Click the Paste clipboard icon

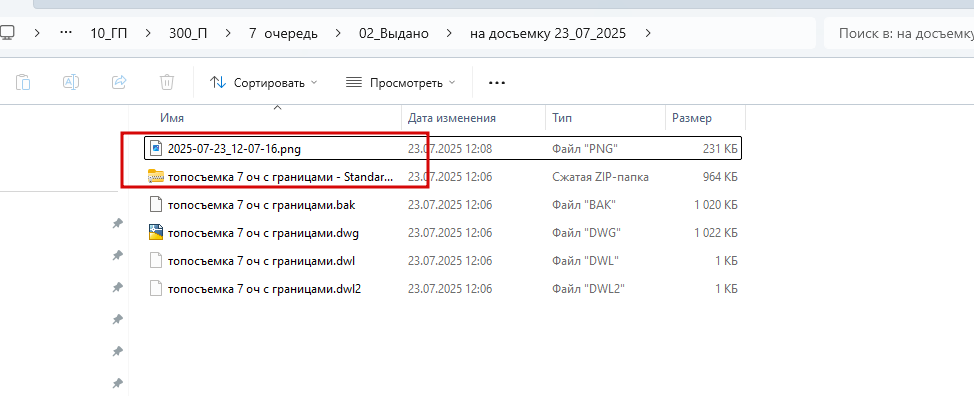coord(23,82)
